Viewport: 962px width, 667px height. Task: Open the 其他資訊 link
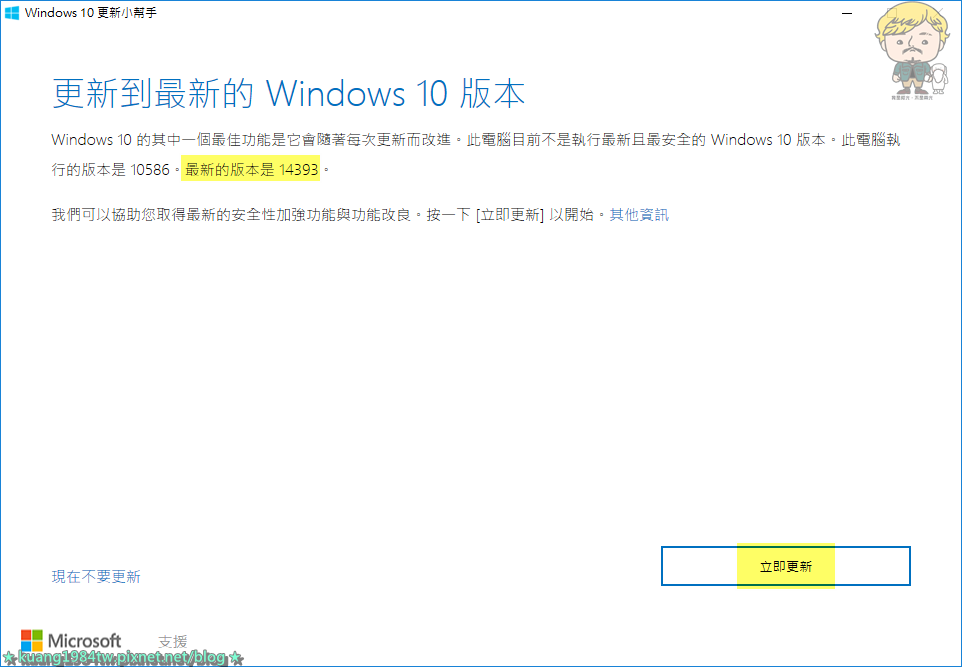click(x=639, y=214)
